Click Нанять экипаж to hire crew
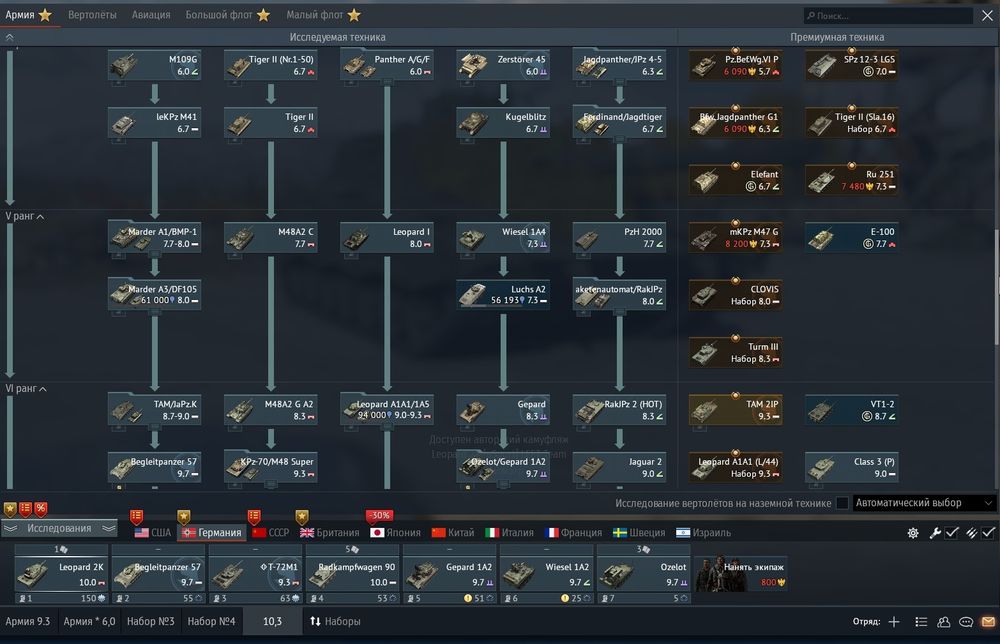This screenshot has width=1000, height=644. click(x=740, y=573)
